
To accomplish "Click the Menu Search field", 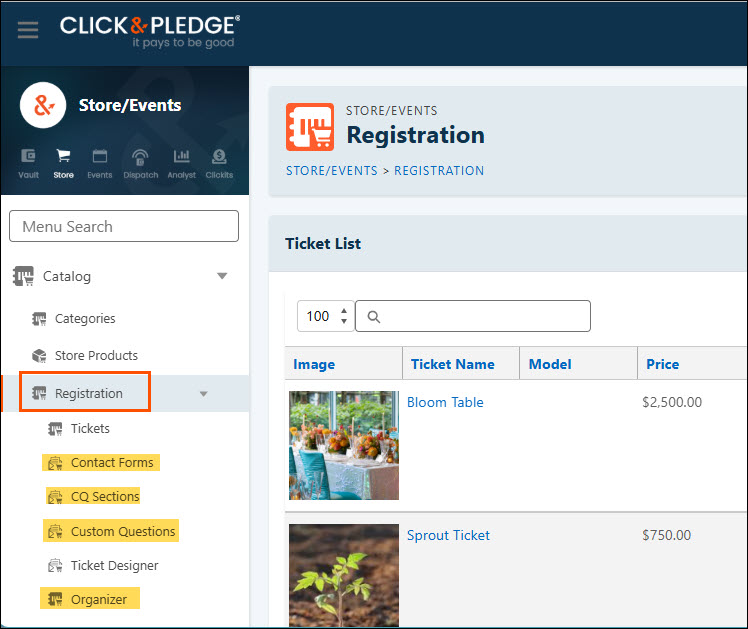I will 124,226.
